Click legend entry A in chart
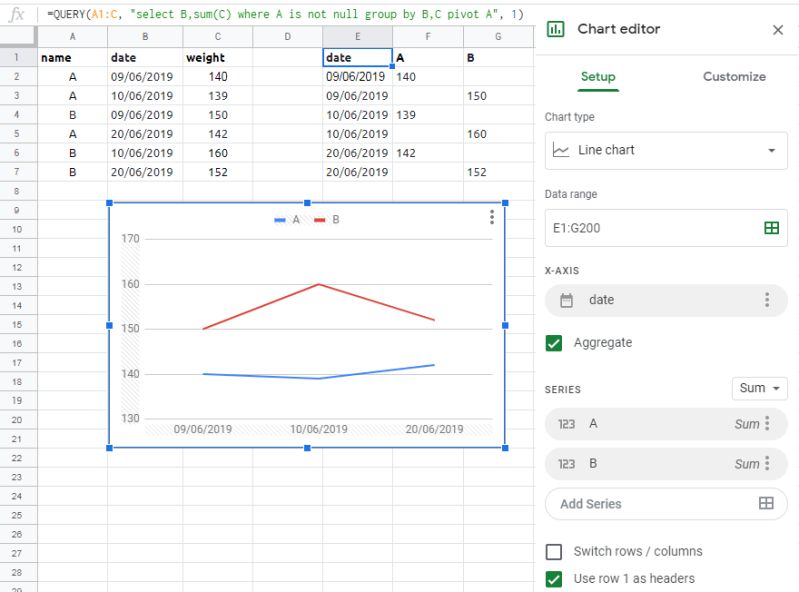The width and height of the screenshot is (799, 592). click(x=287, y=220)
